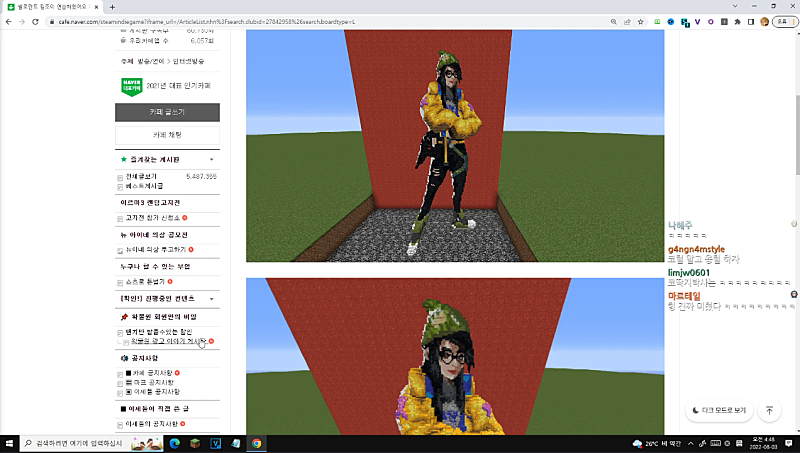This screenshot has width=800, height=453.
Task: Open the 뉴이네 의상 투고하기 board
Action: click(x=156, y=249)
